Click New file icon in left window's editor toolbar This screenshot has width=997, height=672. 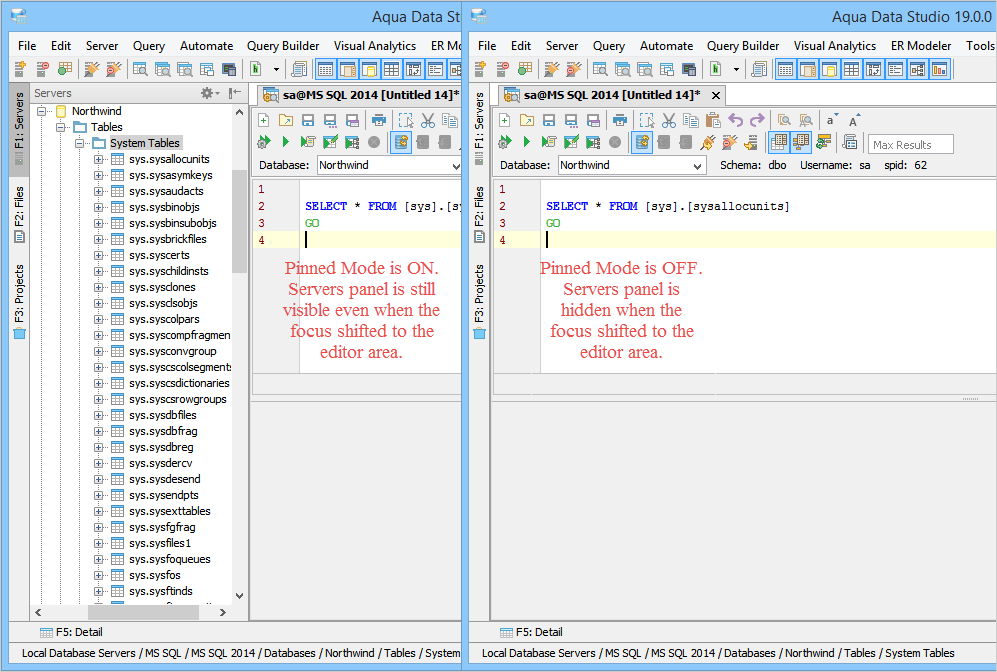click(264, 120)
